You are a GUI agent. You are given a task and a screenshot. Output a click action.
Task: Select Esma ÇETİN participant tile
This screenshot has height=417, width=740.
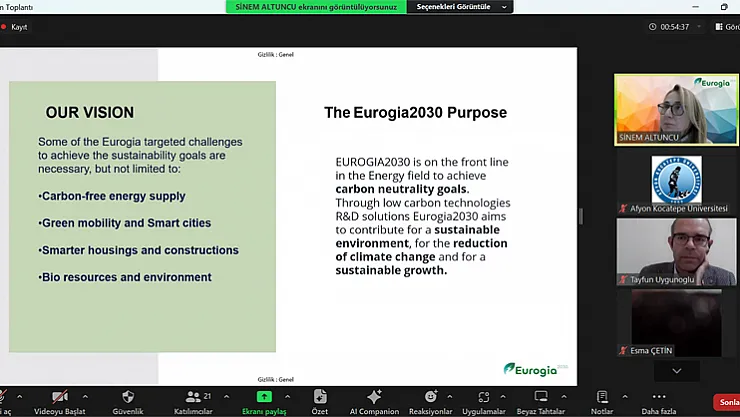676,323
